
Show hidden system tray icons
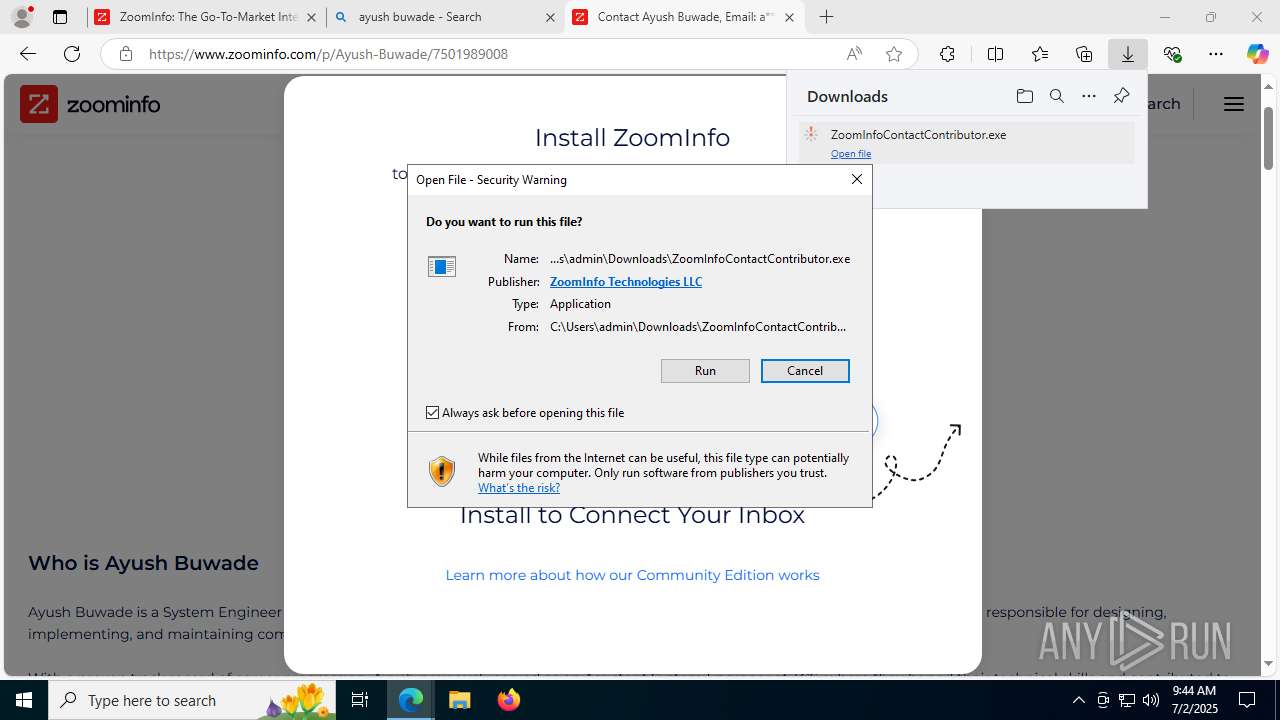tap(1078, 700)
